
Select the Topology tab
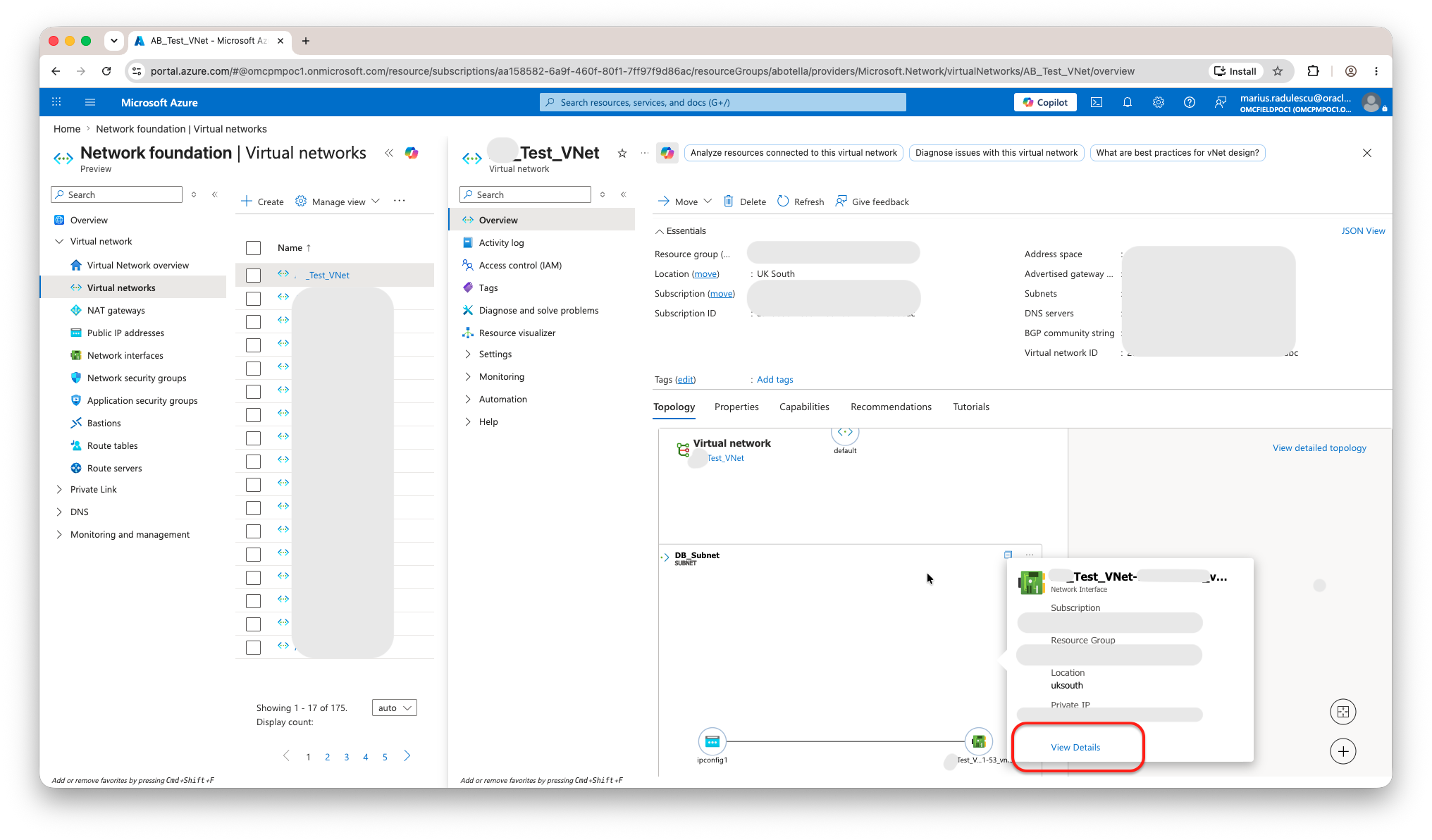click(x=674, y=407)
